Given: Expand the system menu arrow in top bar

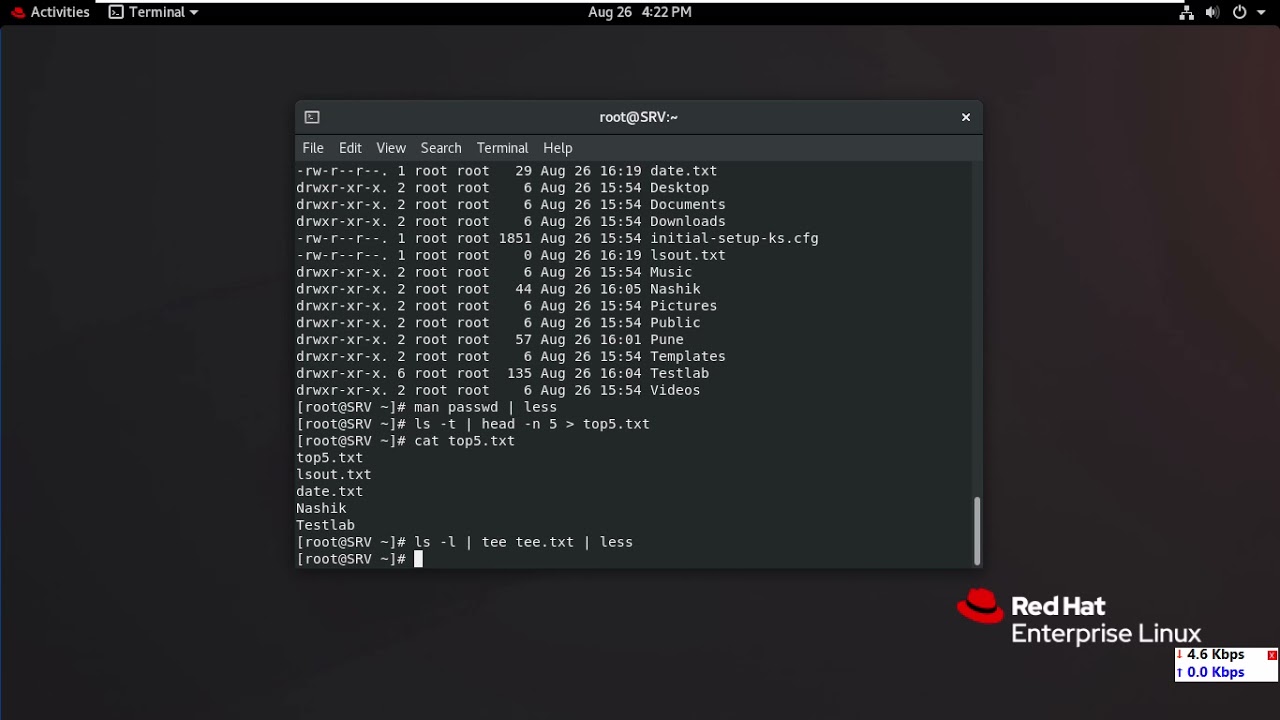Looking at the screenshot, I should tap(1259, 12).
